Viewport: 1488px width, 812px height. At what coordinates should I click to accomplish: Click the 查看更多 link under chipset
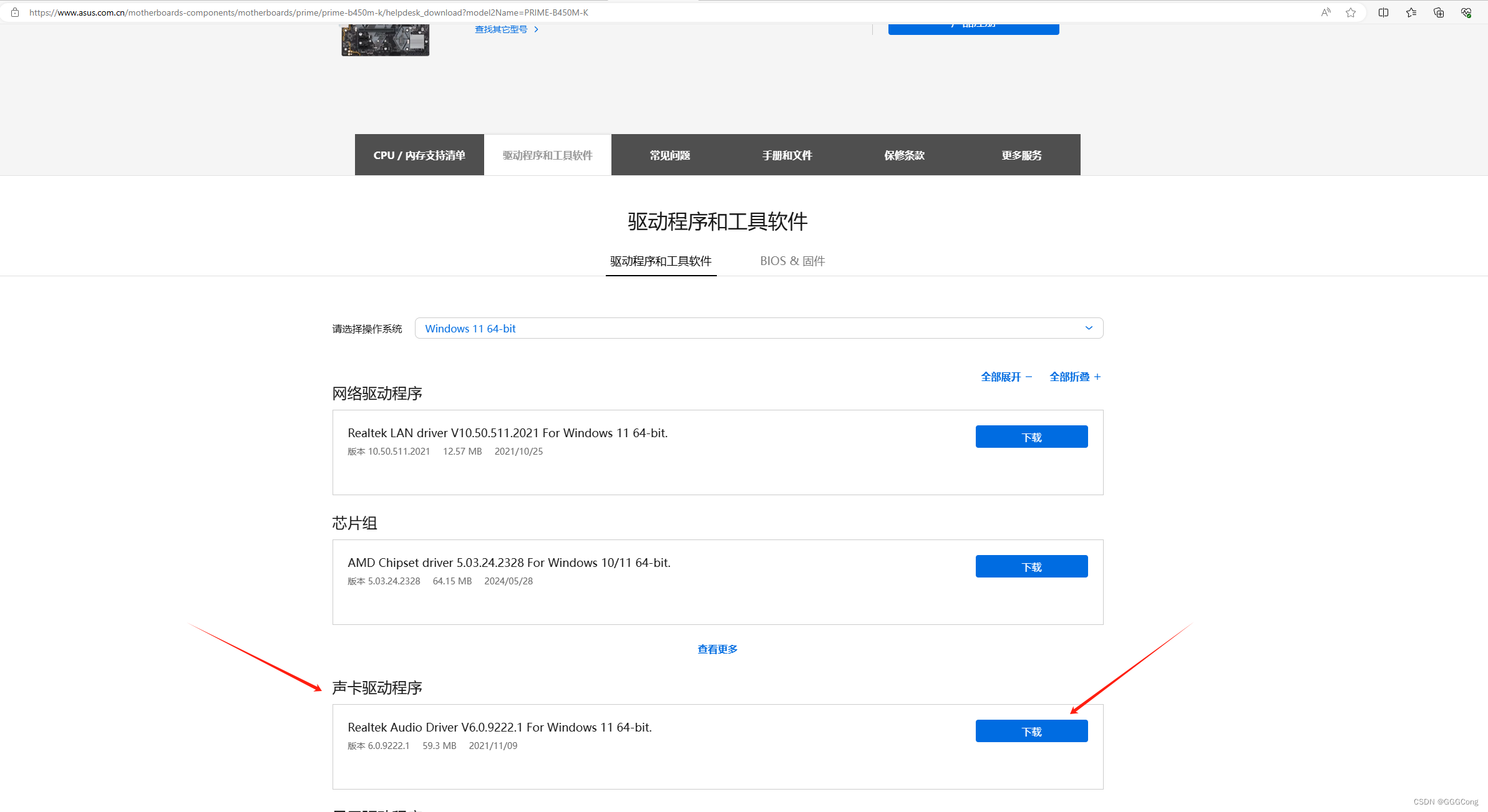[717, 649]
